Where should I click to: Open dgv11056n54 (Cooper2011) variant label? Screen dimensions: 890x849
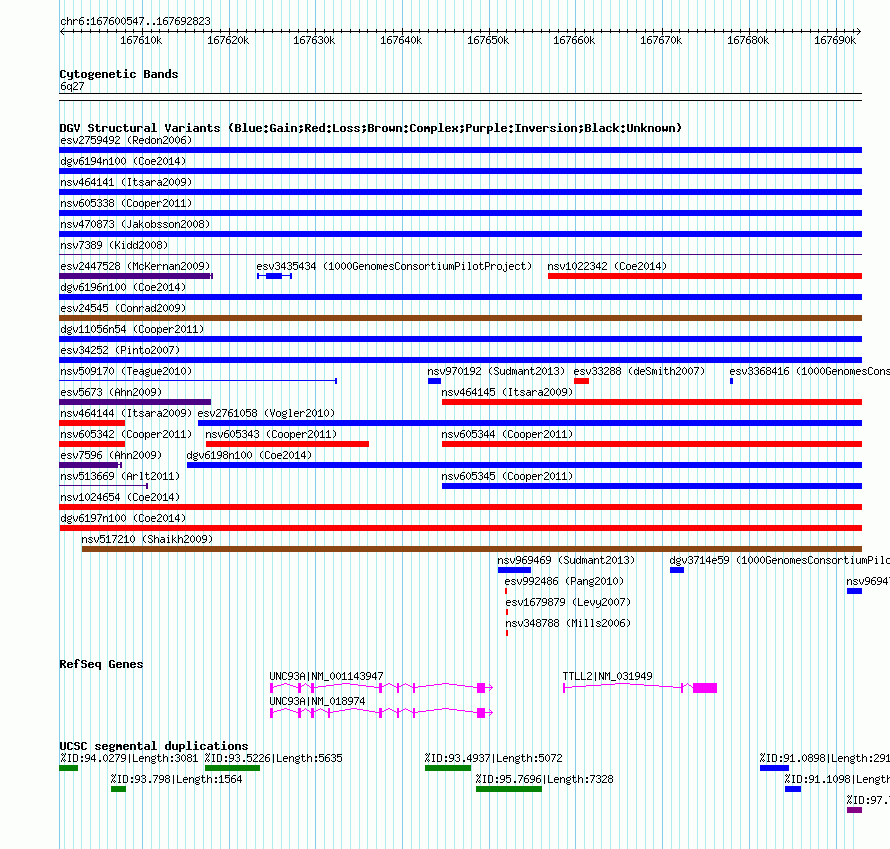pyautogui.click(x=132, y=329)
